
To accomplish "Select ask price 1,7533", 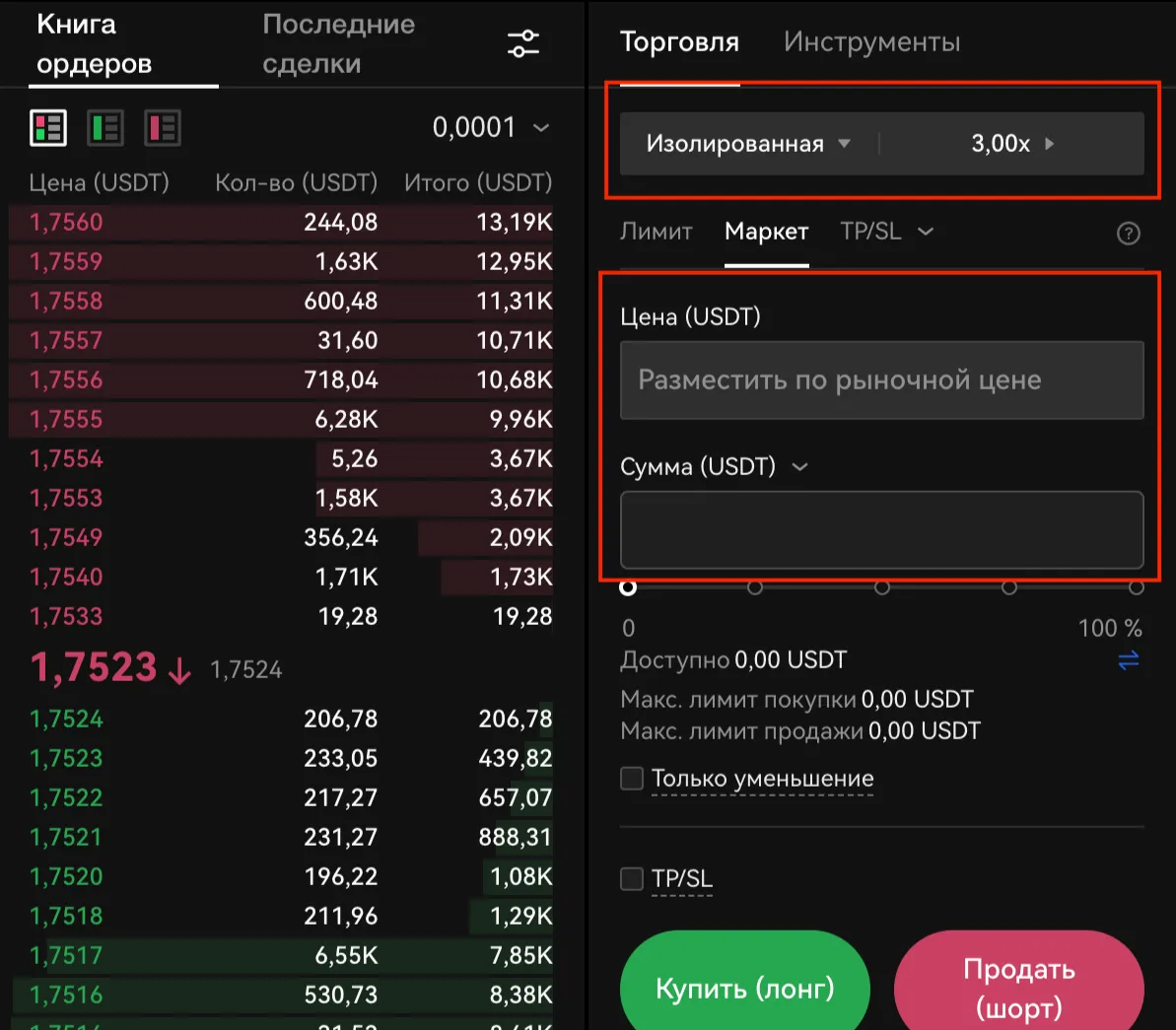I will [66, 617].
